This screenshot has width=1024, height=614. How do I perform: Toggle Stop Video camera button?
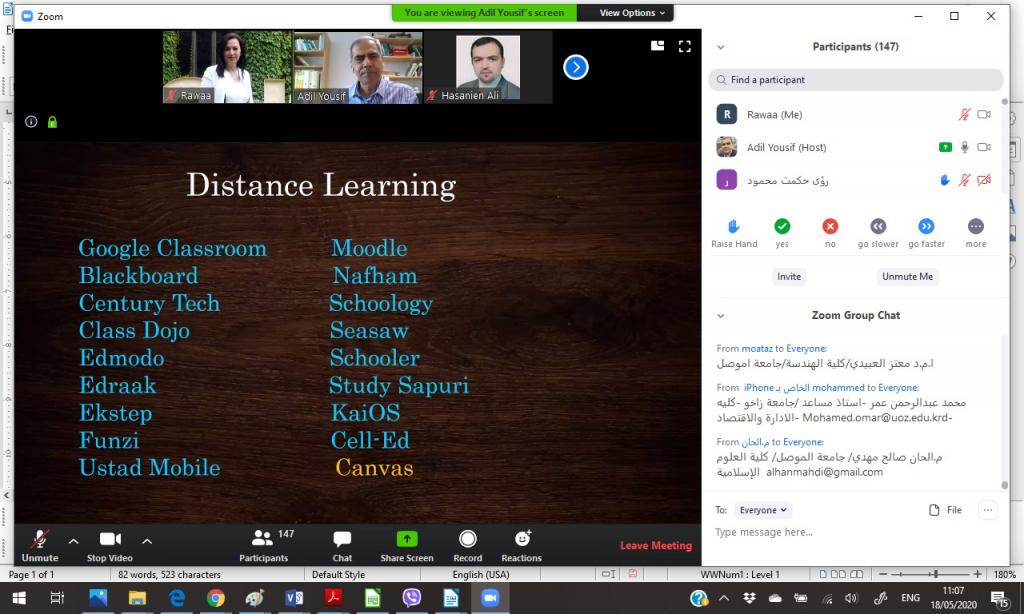(110, 540)
